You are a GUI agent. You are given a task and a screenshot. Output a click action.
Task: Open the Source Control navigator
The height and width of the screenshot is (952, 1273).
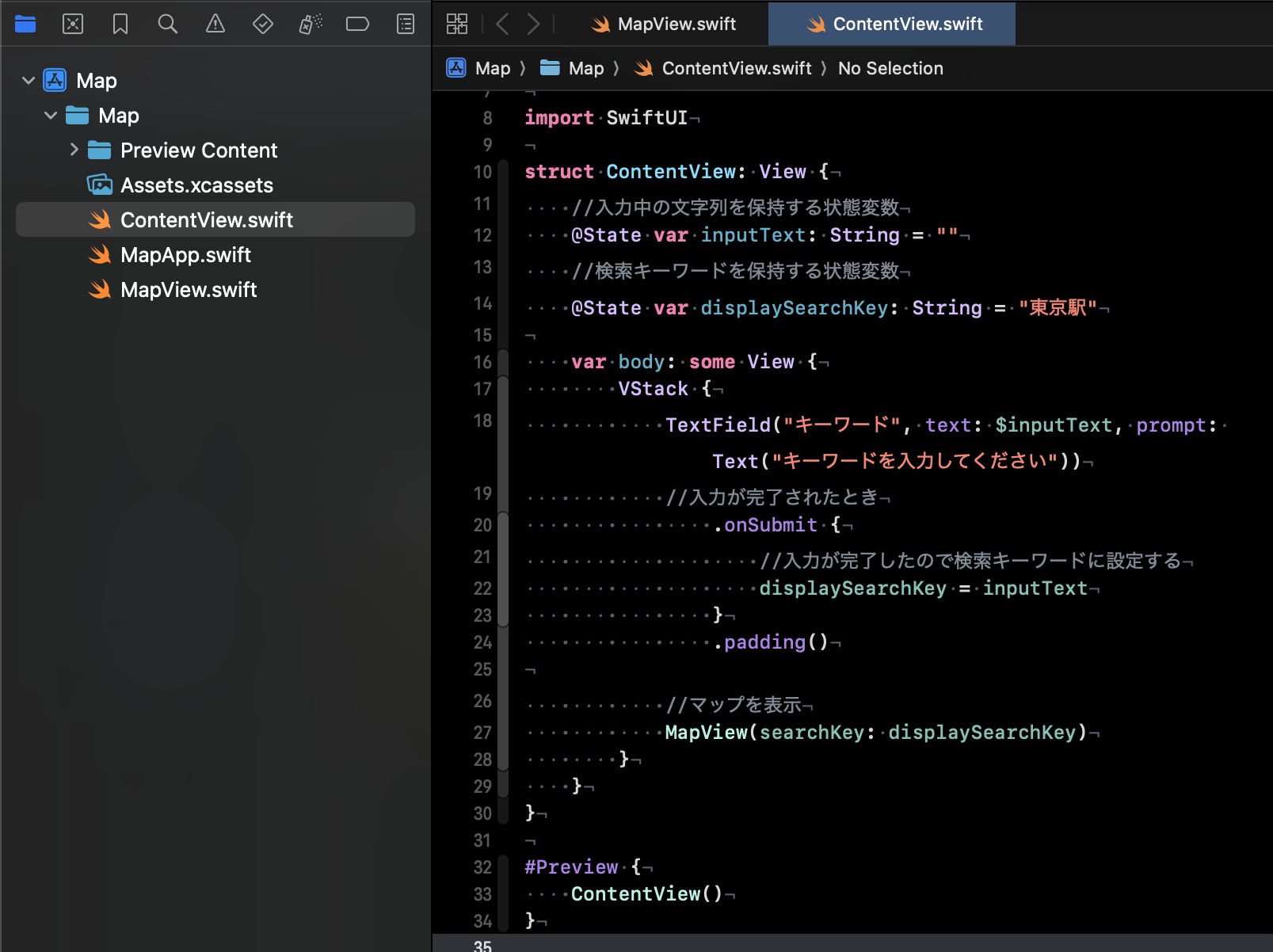[73, 25]
